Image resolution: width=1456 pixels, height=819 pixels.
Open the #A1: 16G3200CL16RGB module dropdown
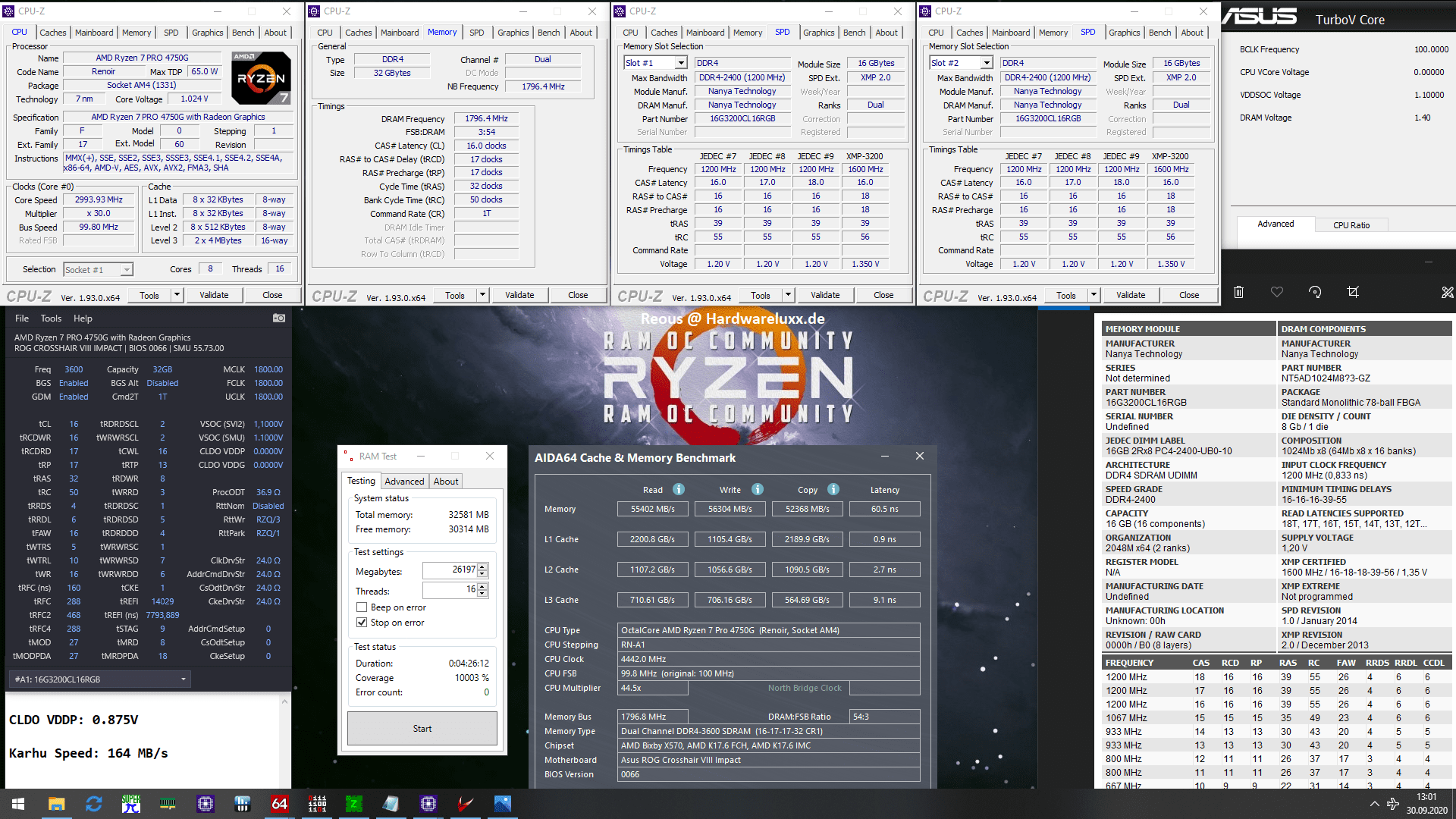pyautogui.click(x=100, y=679)
